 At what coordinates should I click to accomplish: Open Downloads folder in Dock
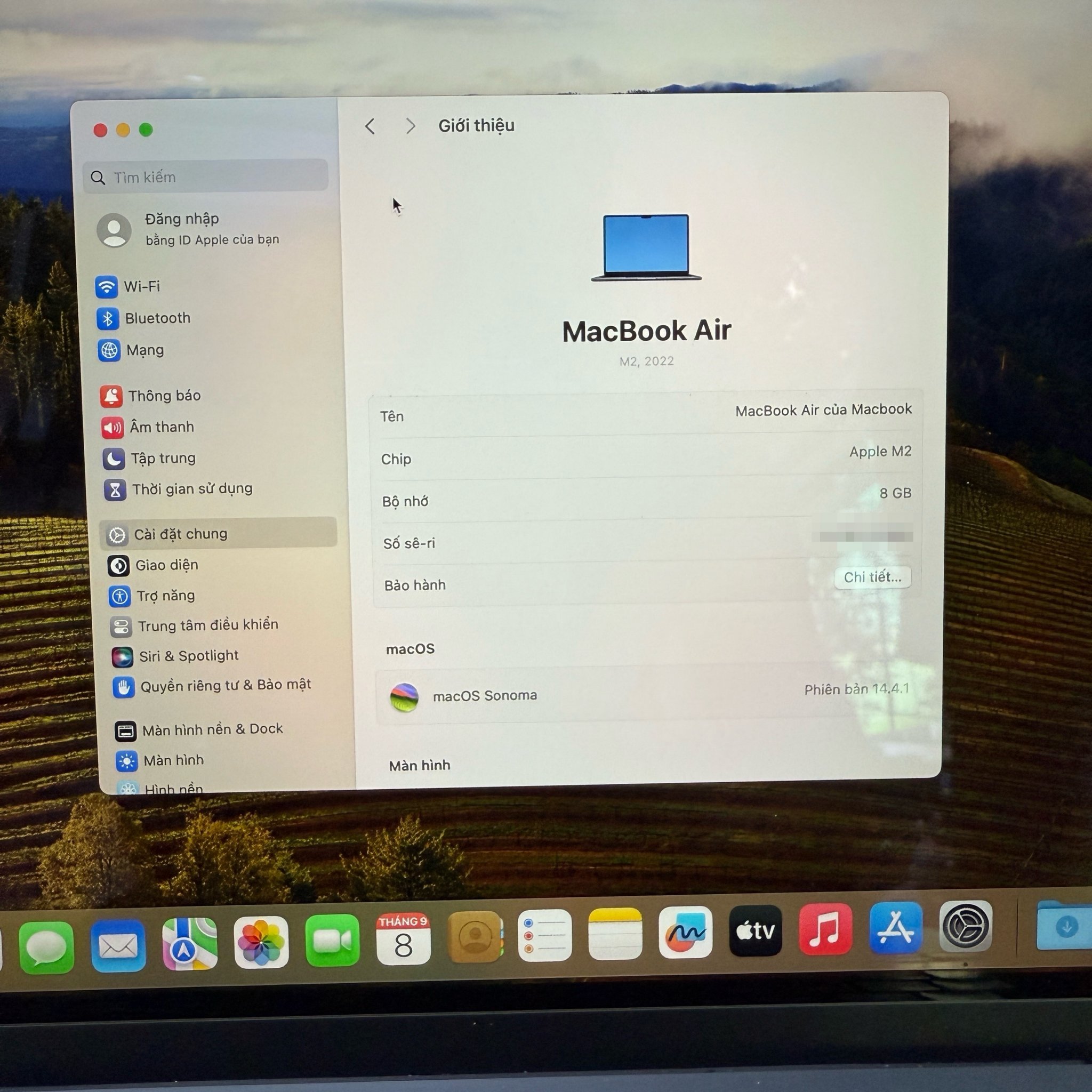(1064, 925)
